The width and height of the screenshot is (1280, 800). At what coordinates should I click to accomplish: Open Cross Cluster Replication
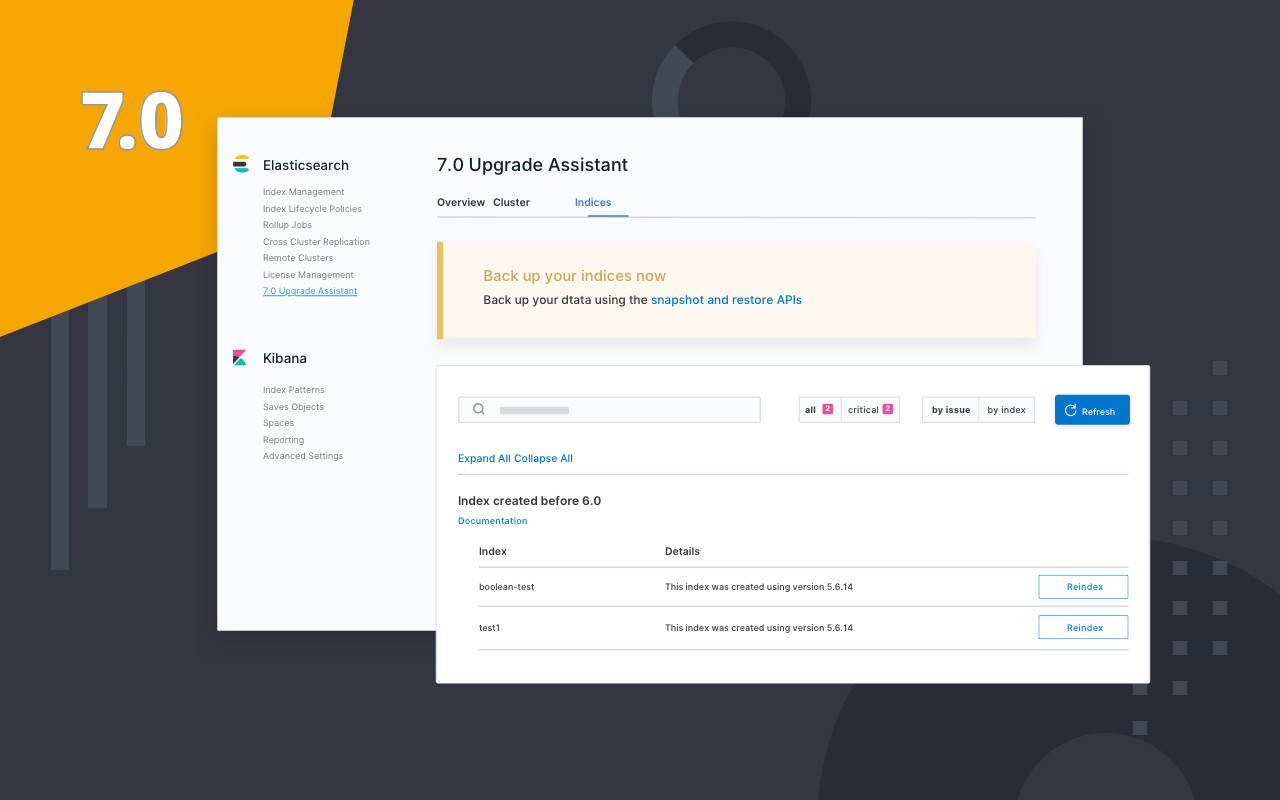pos(316,242)
